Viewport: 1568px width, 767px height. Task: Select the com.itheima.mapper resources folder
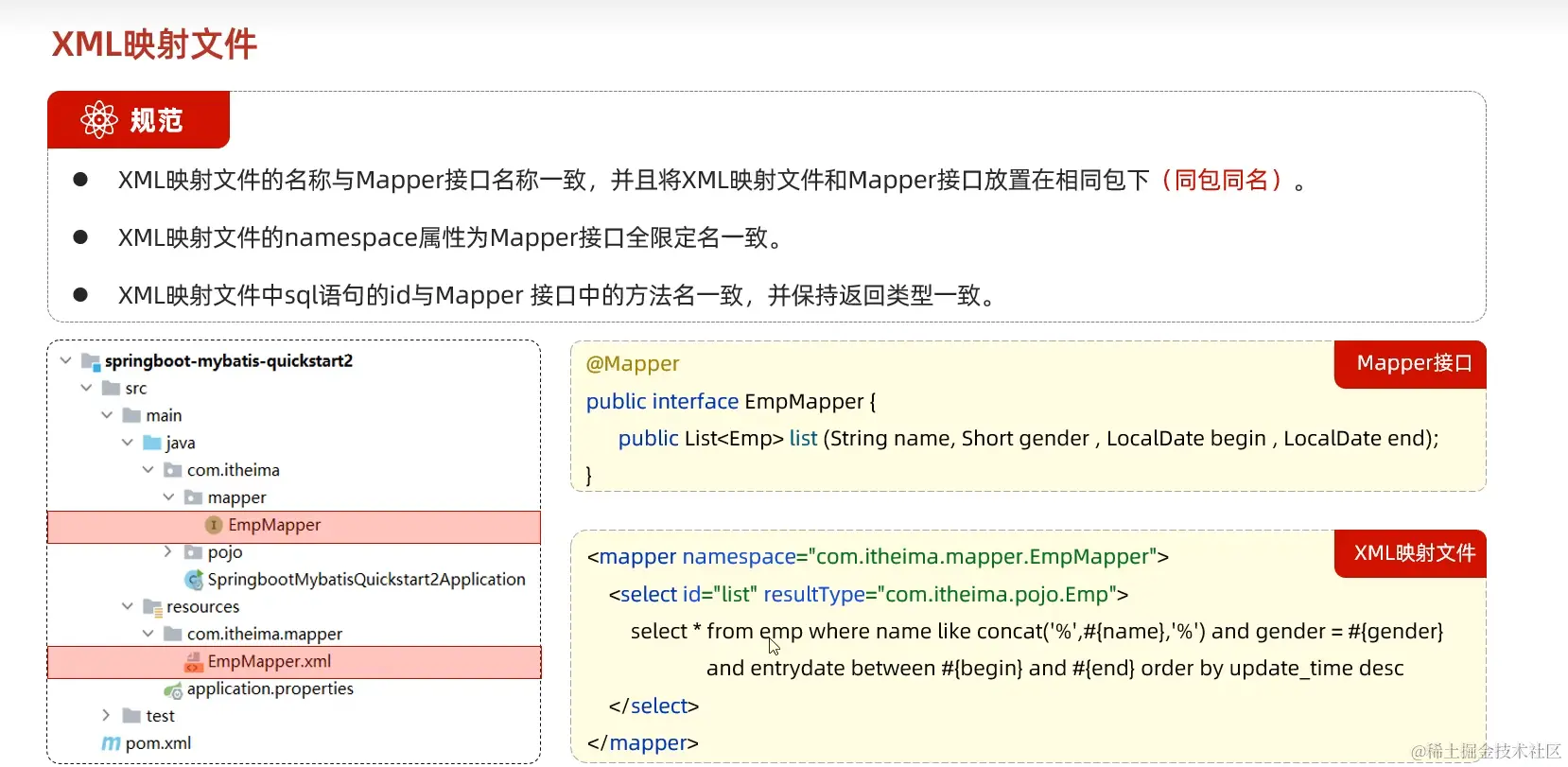(264, 635)
